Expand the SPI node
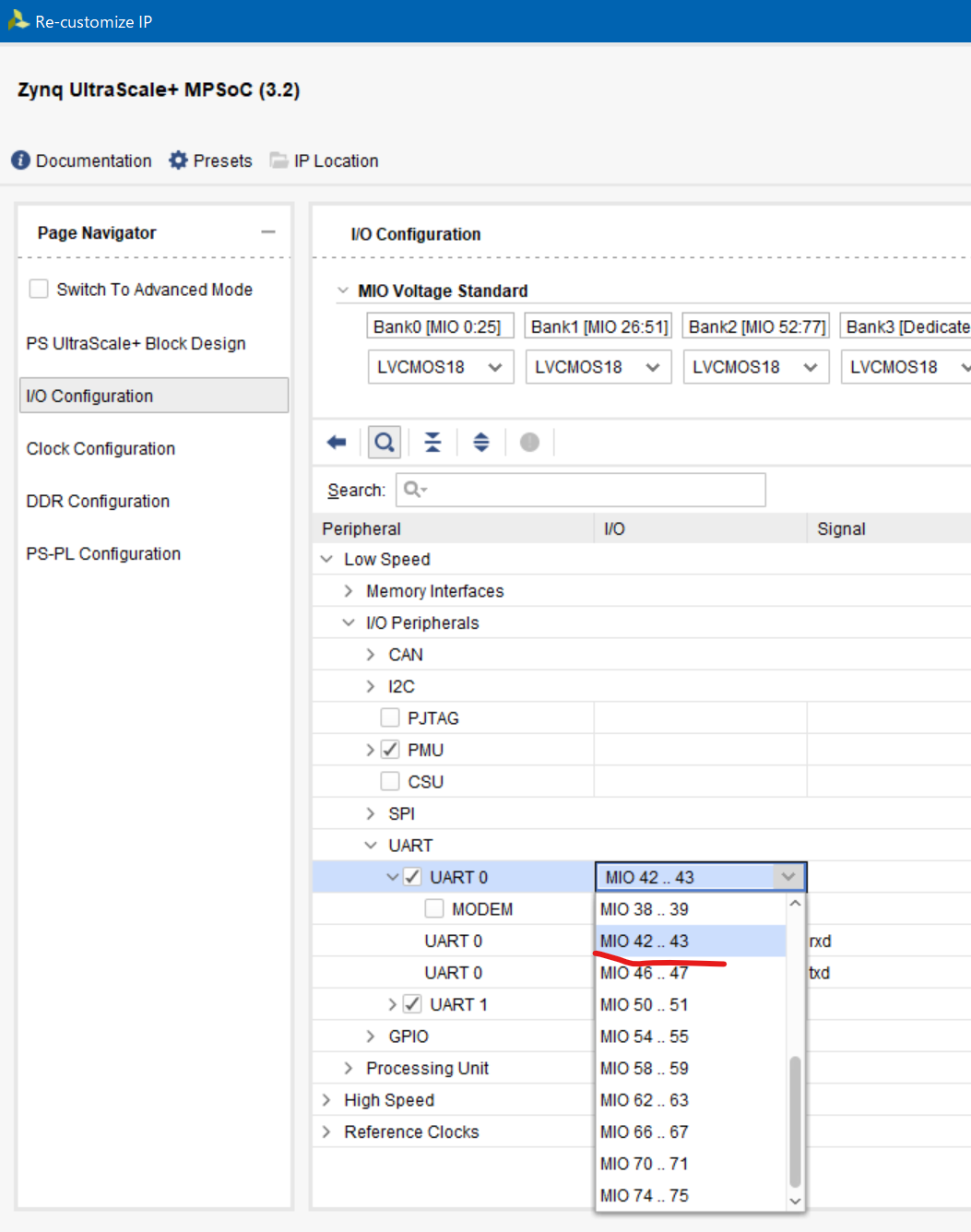Image resolution: width=971 pixels, height=1232 pixels. (371, 813)
